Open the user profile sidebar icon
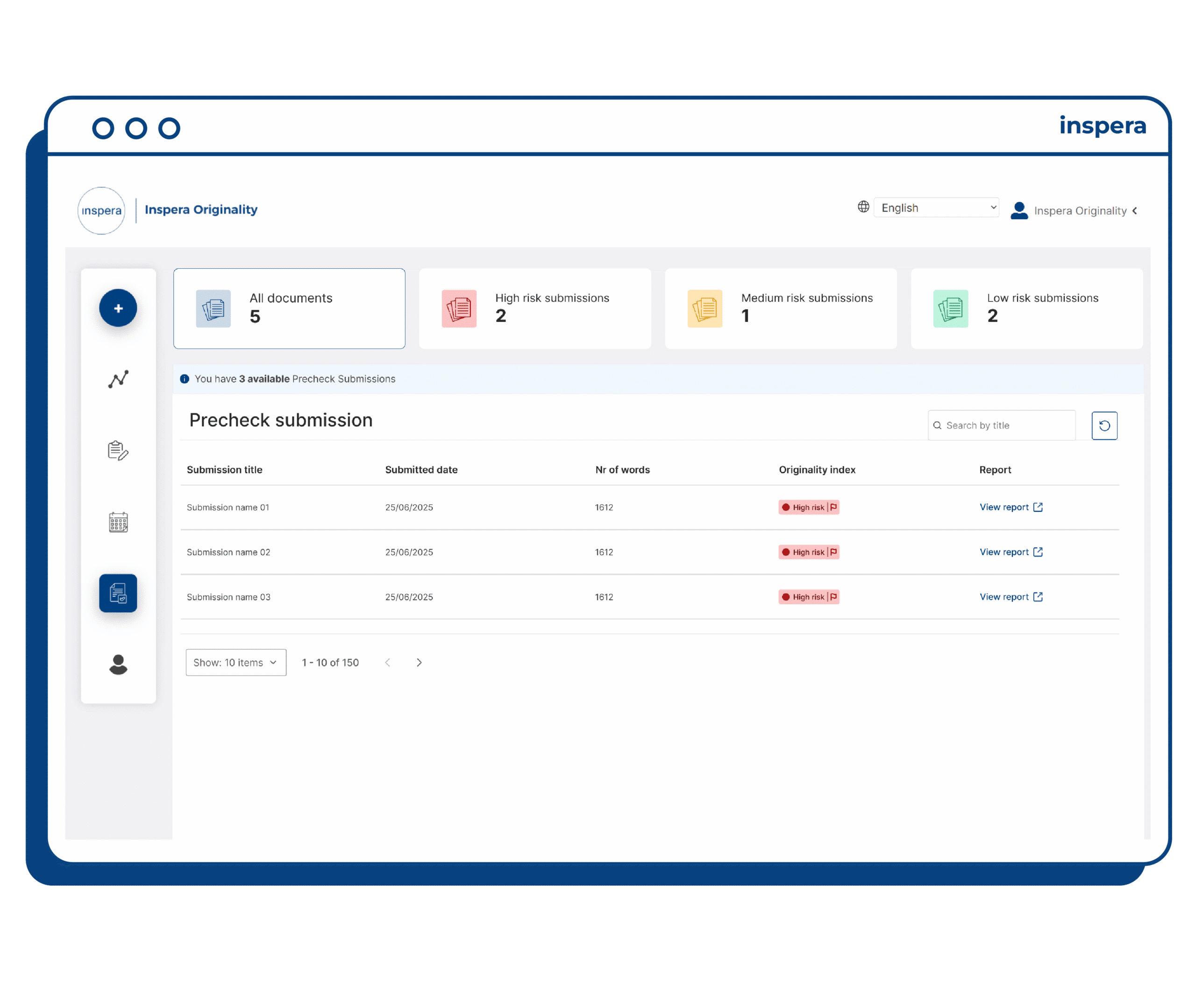The width and height of the screenshot is (1196, 1008). coord(118,665)
